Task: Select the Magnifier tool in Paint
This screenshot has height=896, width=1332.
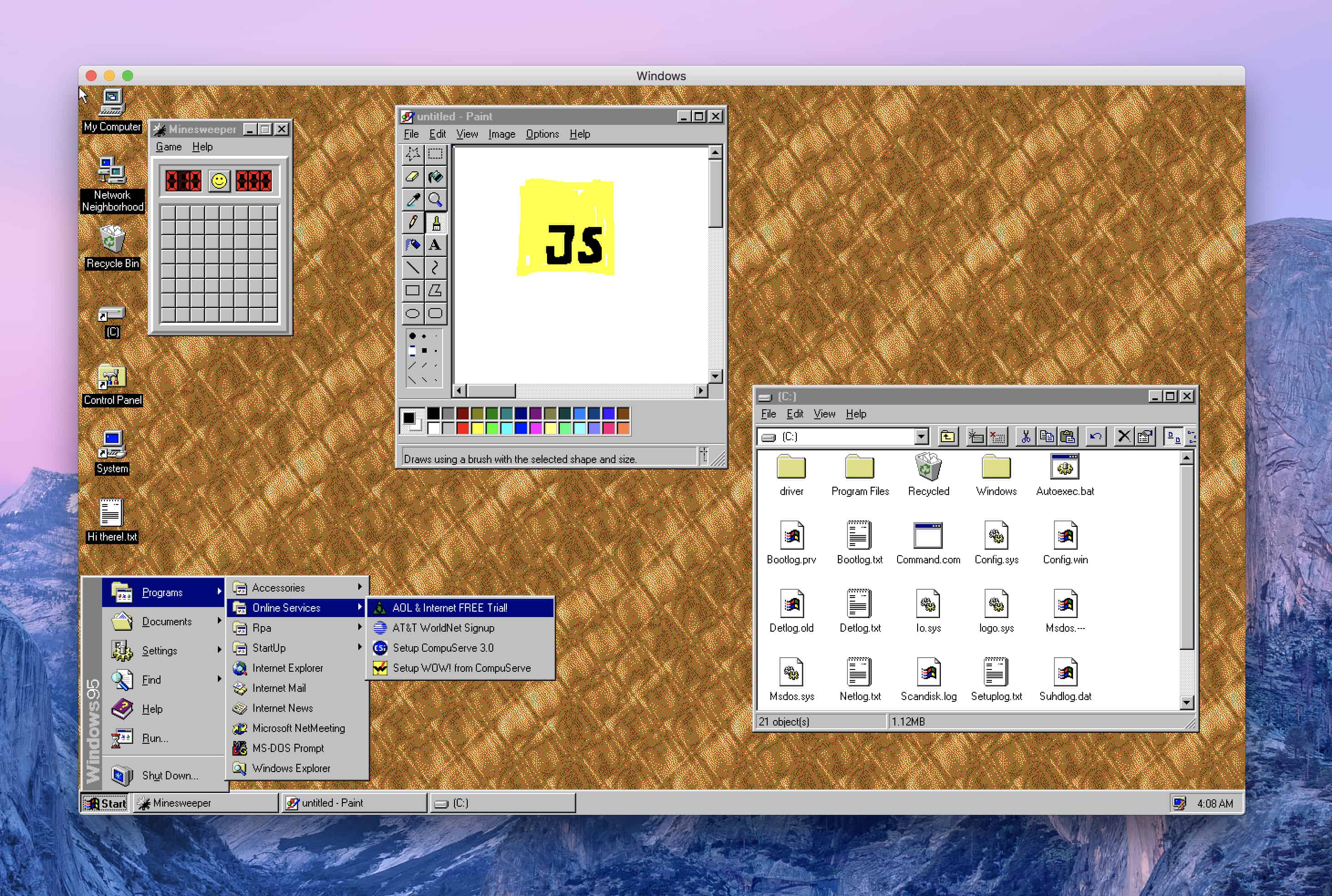Action: pyautogui.click(x=436, y=200)
